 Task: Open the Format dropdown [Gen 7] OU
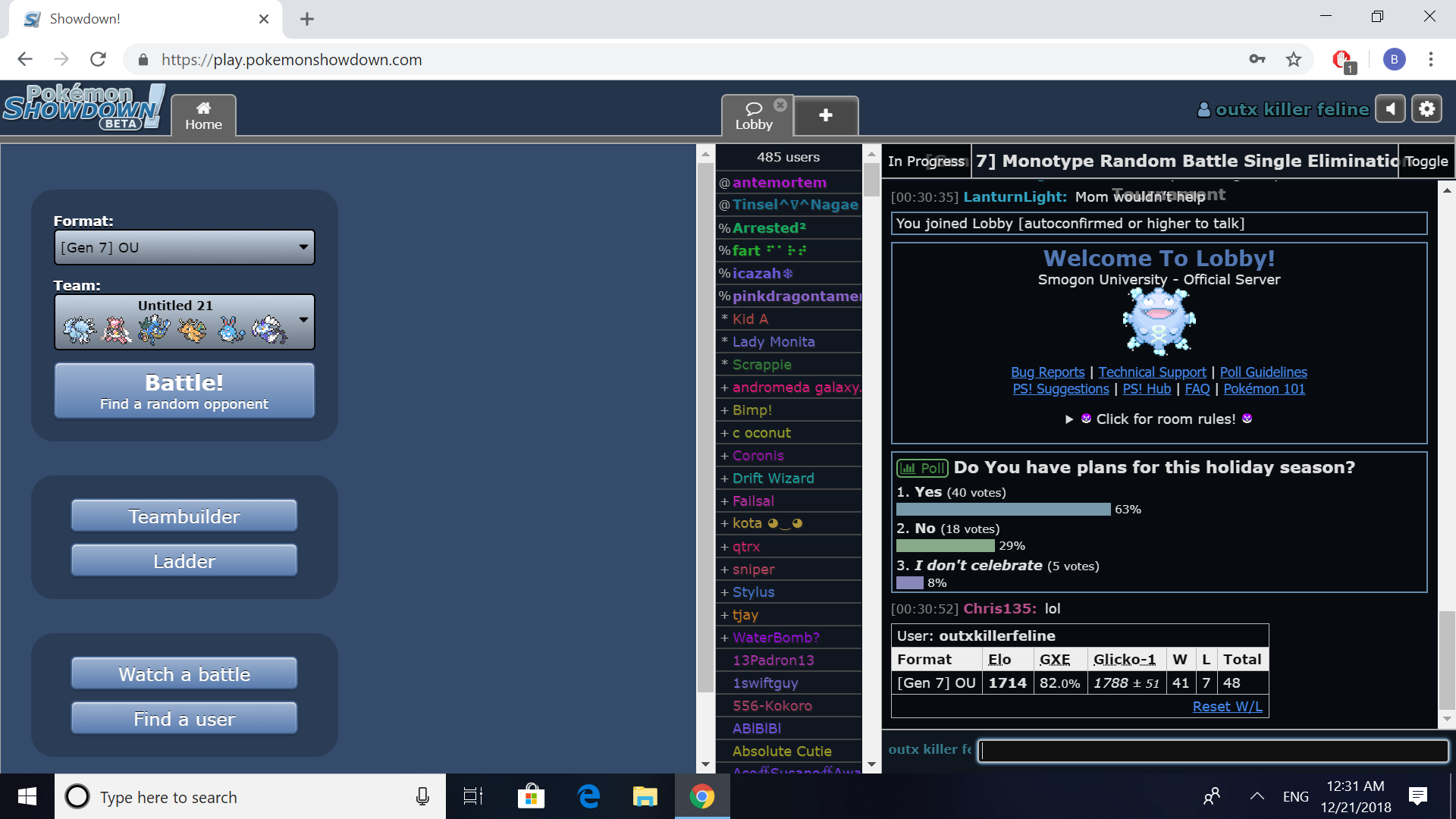[x=184, y=247]
